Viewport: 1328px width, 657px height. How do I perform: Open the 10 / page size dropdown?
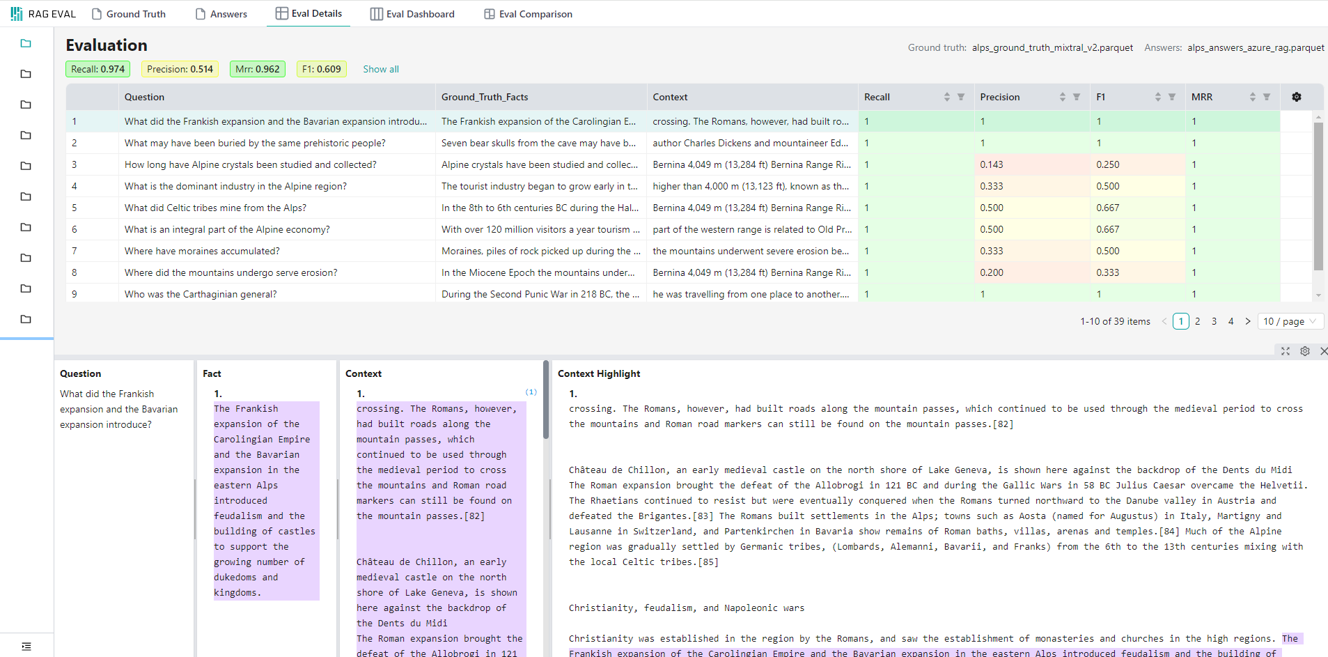[x=1289, y=321]
